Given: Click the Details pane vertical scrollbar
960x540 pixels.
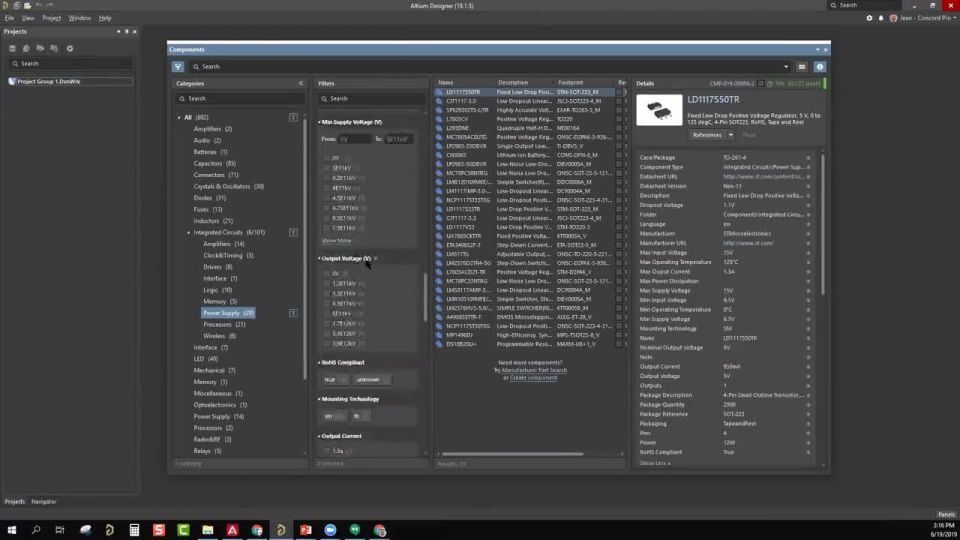Looking at the screenshot, I should click(x=822, y=224).
